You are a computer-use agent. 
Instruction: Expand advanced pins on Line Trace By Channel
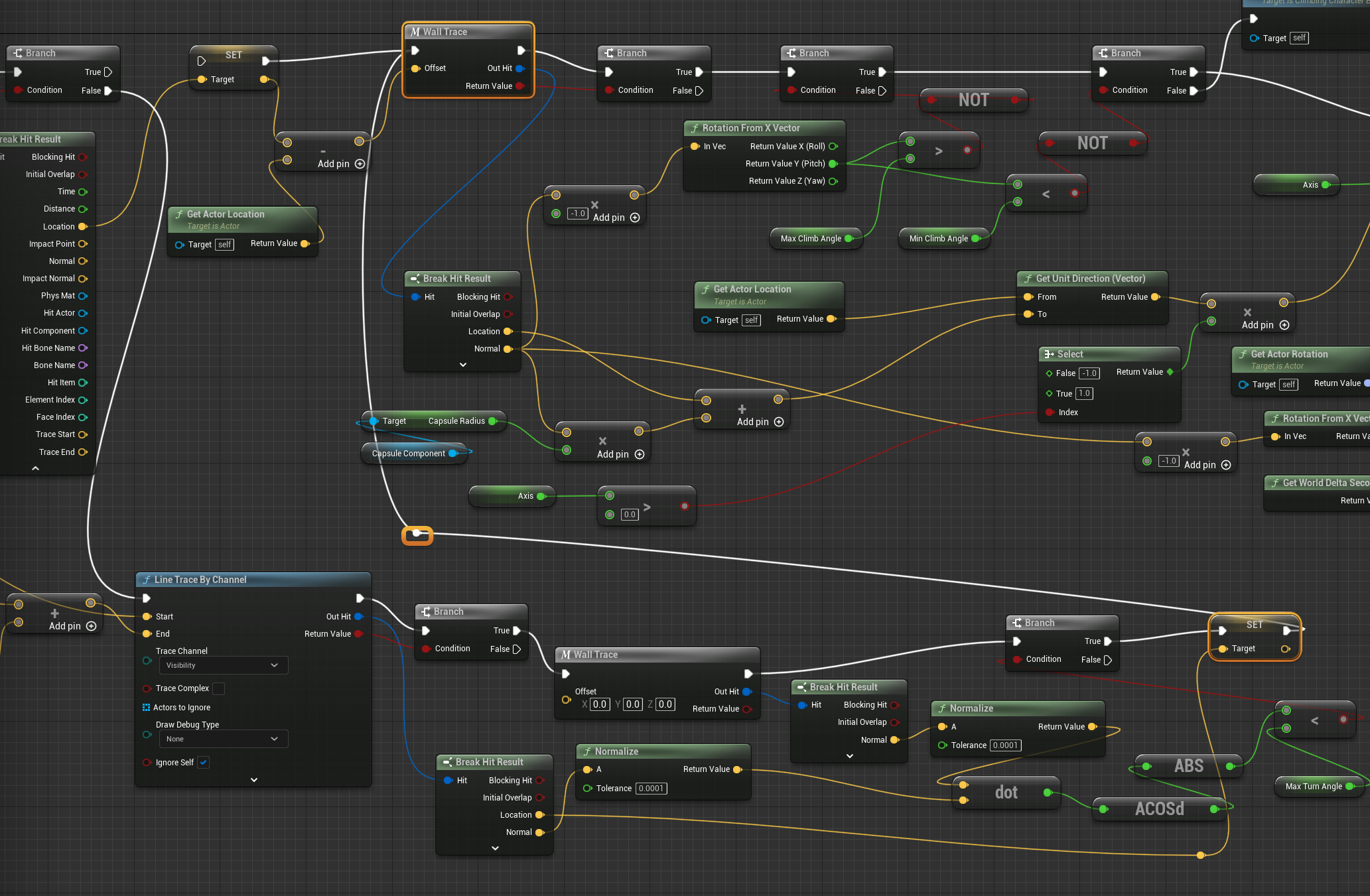pyautogui.click(x=253, y=780)
